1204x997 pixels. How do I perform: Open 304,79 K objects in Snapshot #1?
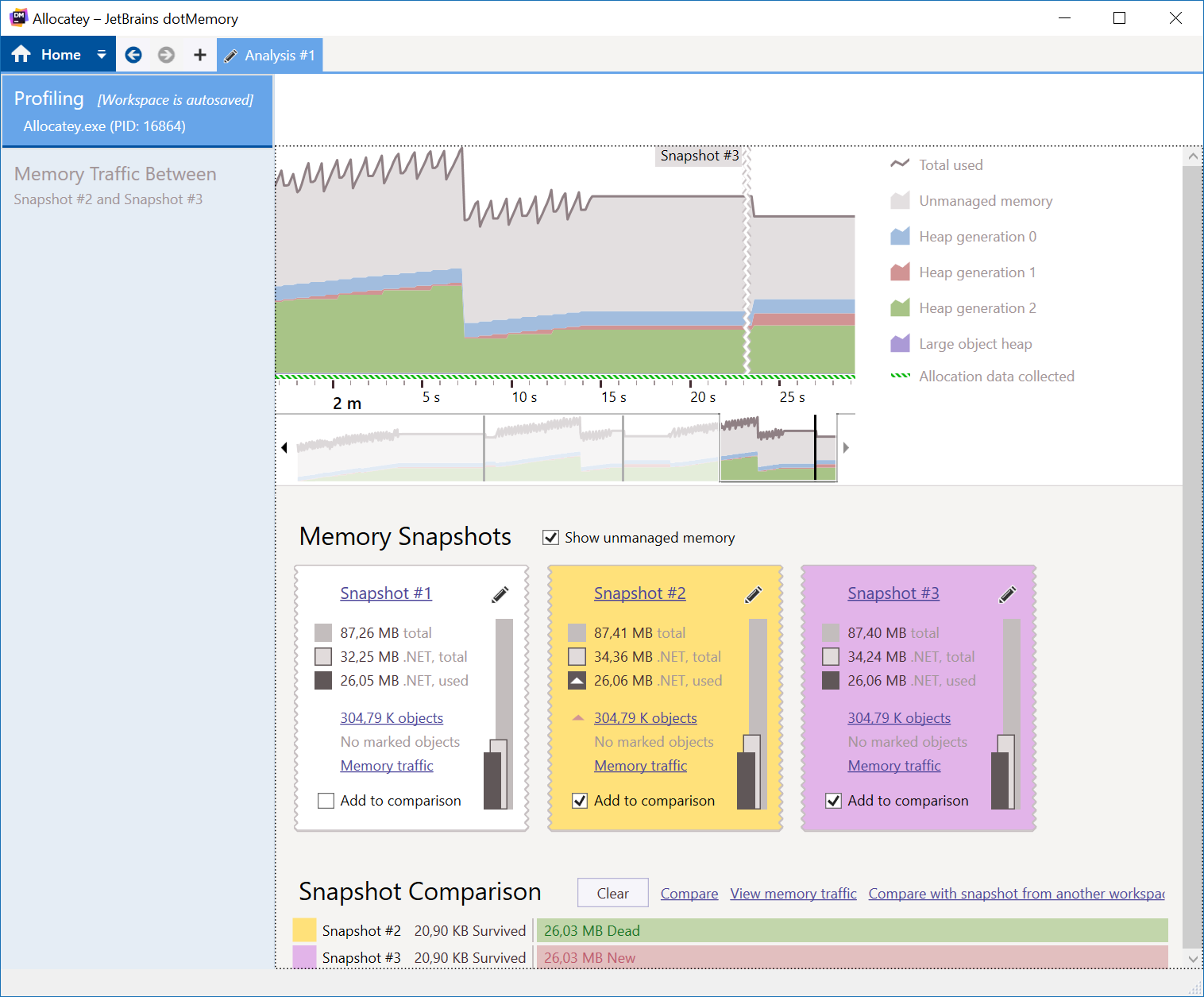(392, 718)
